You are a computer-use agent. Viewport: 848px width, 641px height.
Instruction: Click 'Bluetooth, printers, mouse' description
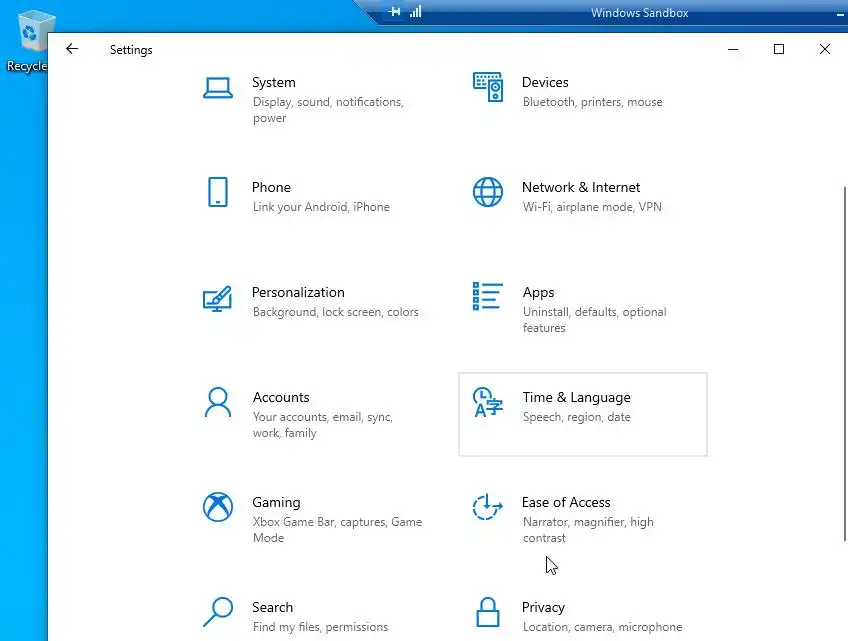point(592,102)
